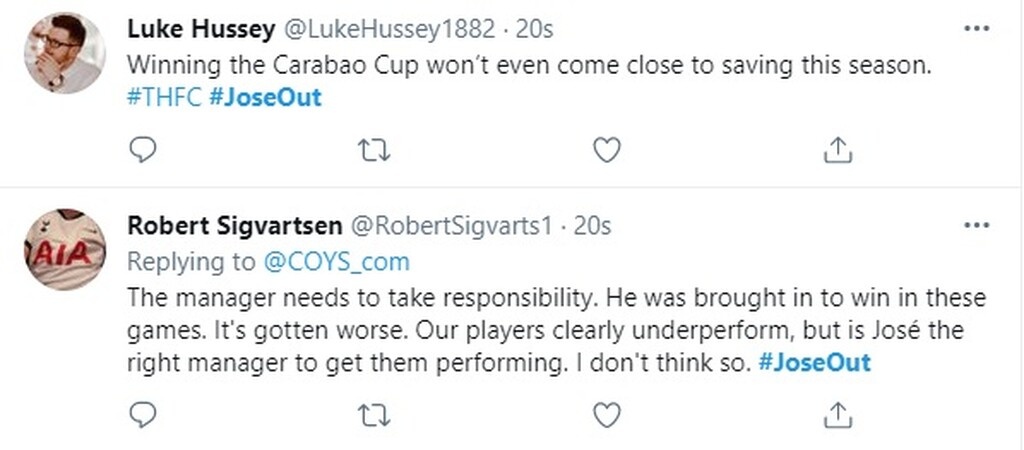The image size is (1024, 450).
Task: Retweet Luke Hussey's Carabao Cup tweet
Action: [x=374, y=150]
